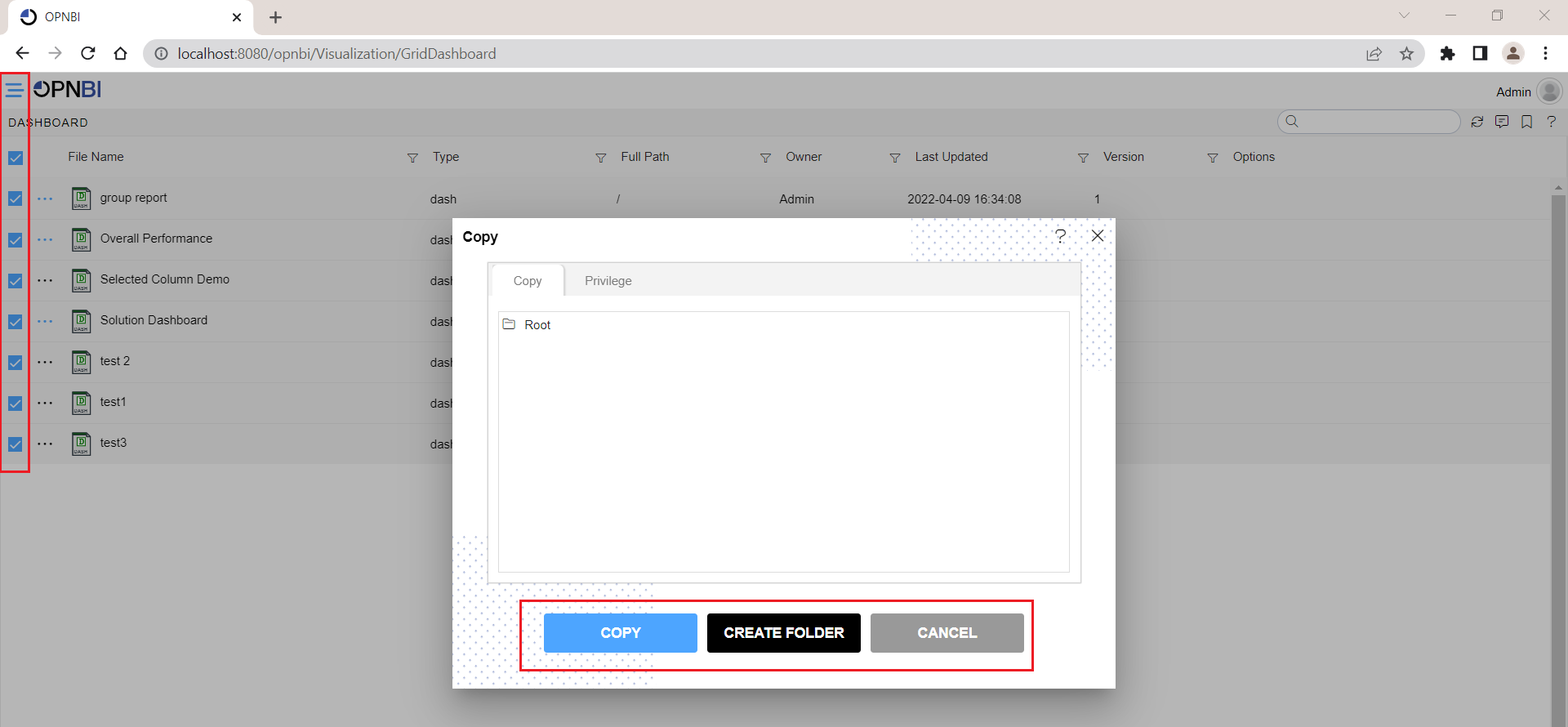Bookmark this page with star icon

pyautogui.click(x=1406, y=53)
